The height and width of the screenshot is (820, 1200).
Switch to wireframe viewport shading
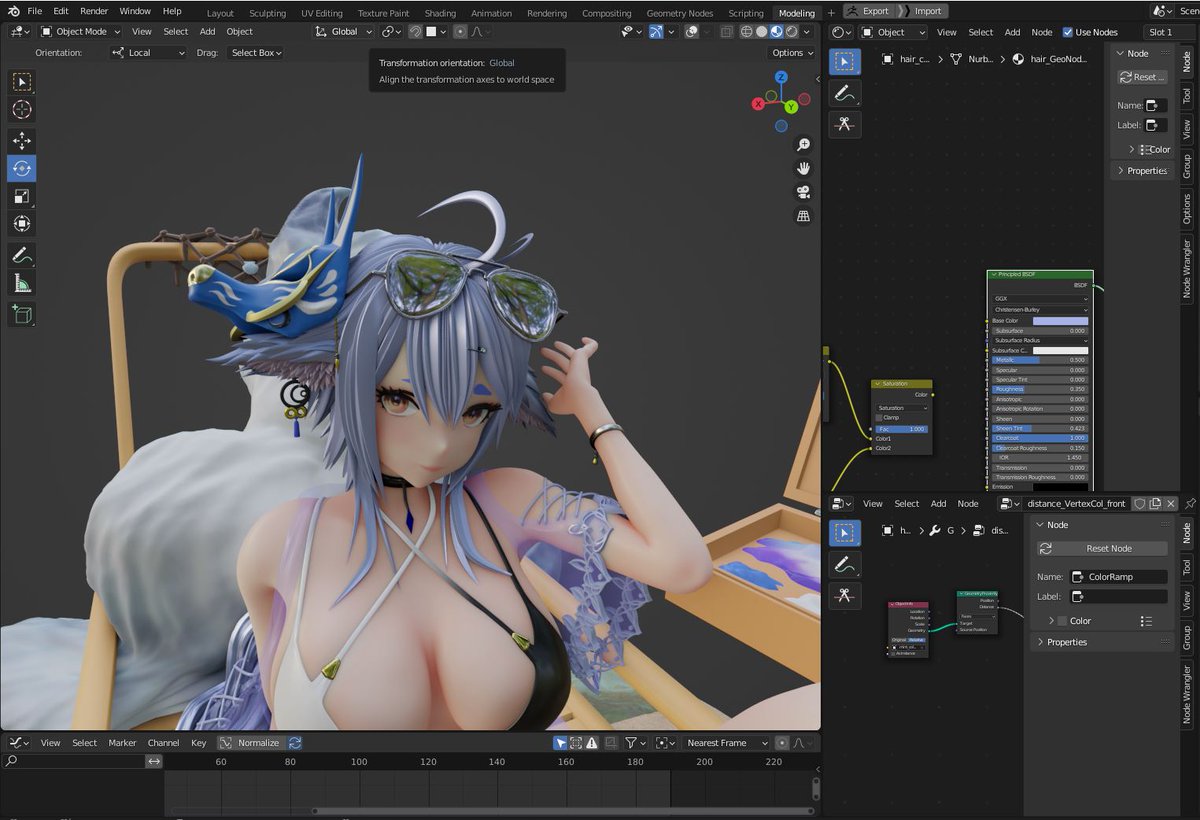pos(746,32)
